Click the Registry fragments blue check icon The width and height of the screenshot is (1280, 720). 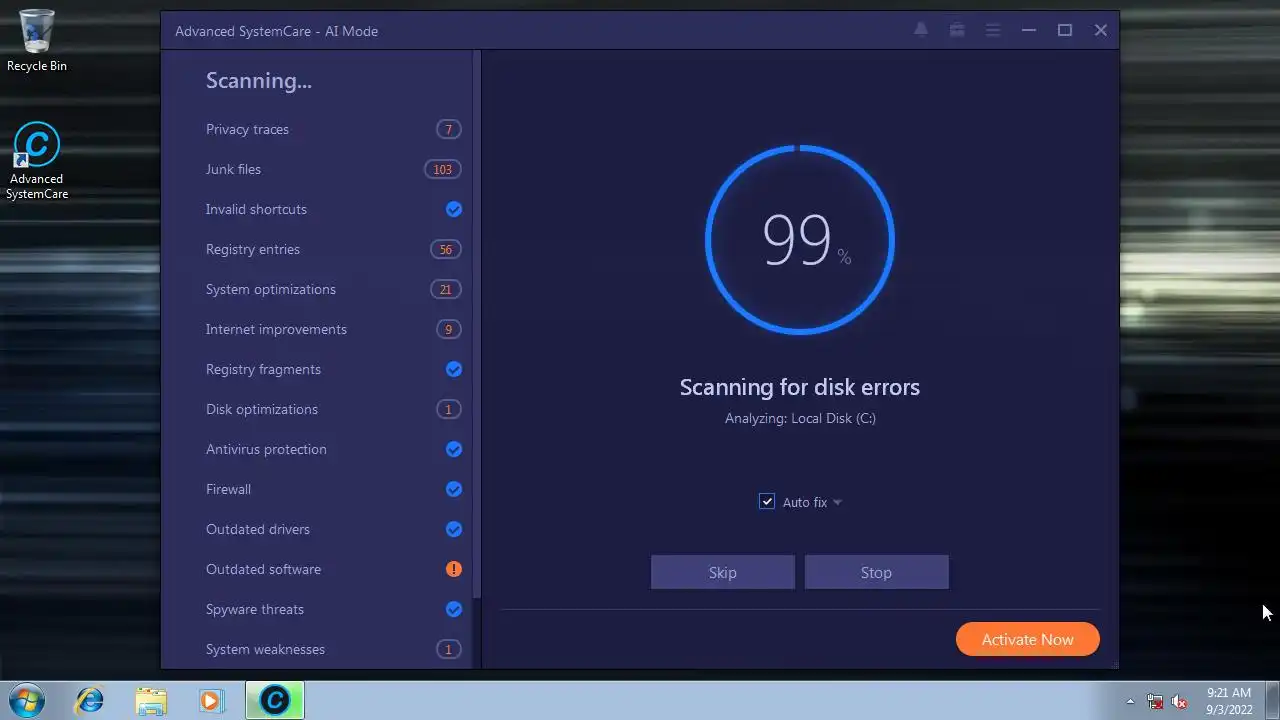[454, 369]
